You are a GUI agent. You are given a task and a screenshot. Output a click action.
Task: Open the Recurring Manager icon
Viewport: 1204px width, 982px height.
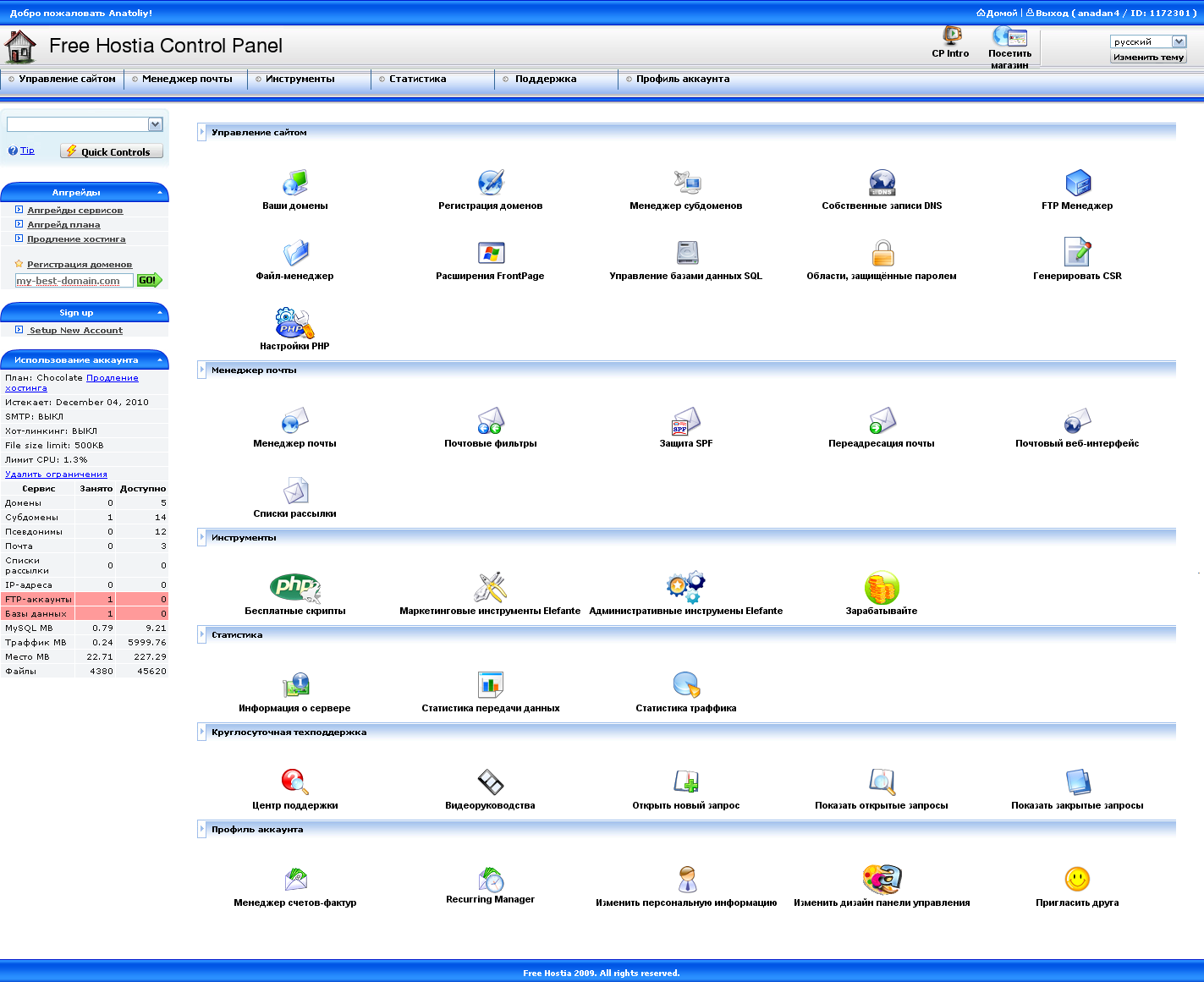coord(491,879)
